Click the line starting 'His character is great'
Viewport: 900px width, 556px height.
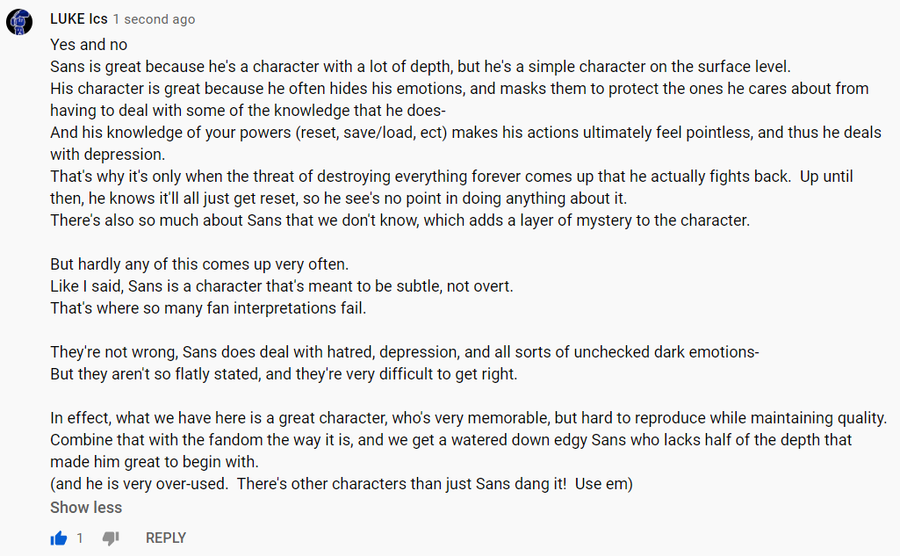(x=459, y=99)
